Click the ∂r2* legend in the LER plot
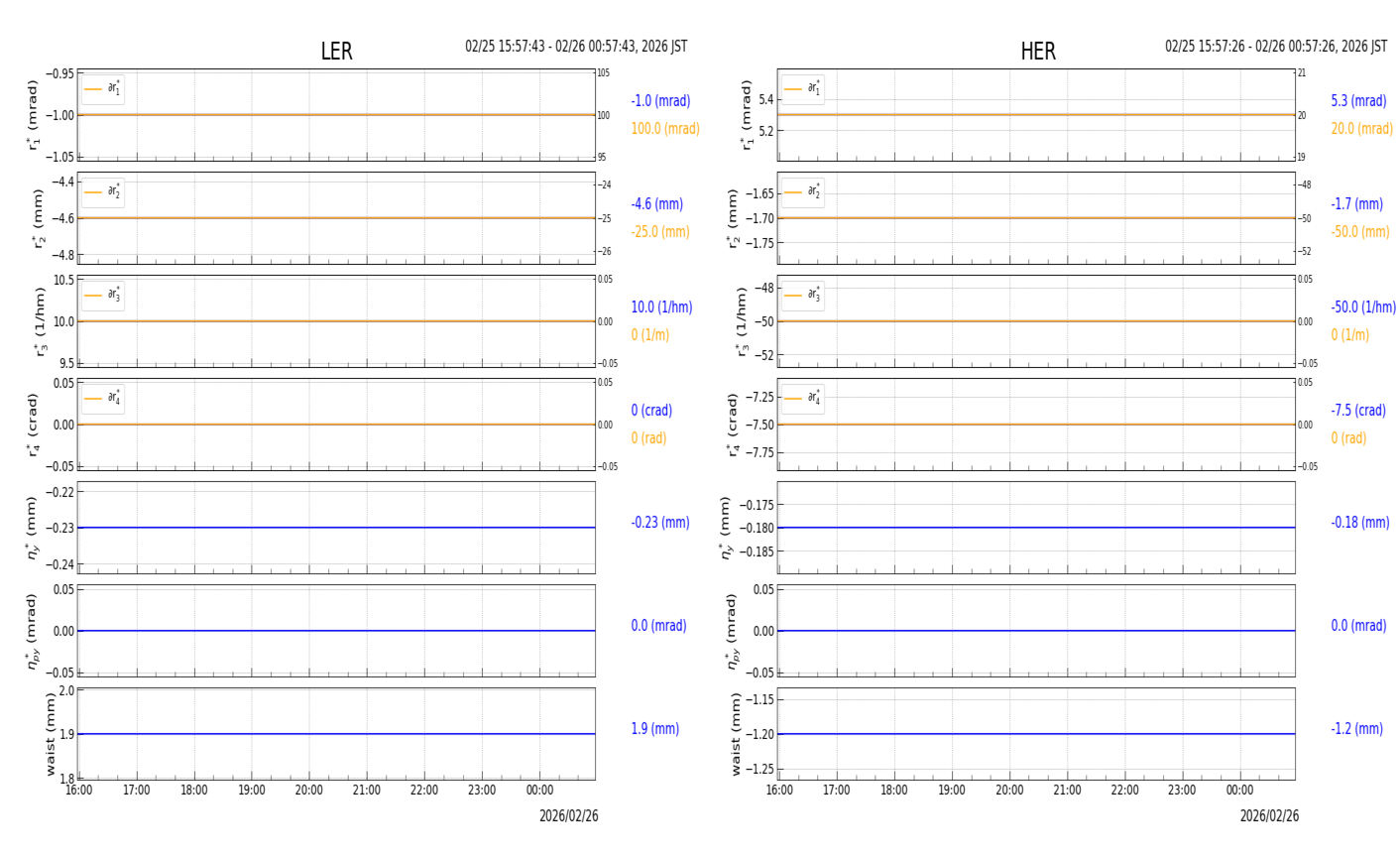This screenshot has height=857, width=1400. pyautogui.click(x=103, y=192)
